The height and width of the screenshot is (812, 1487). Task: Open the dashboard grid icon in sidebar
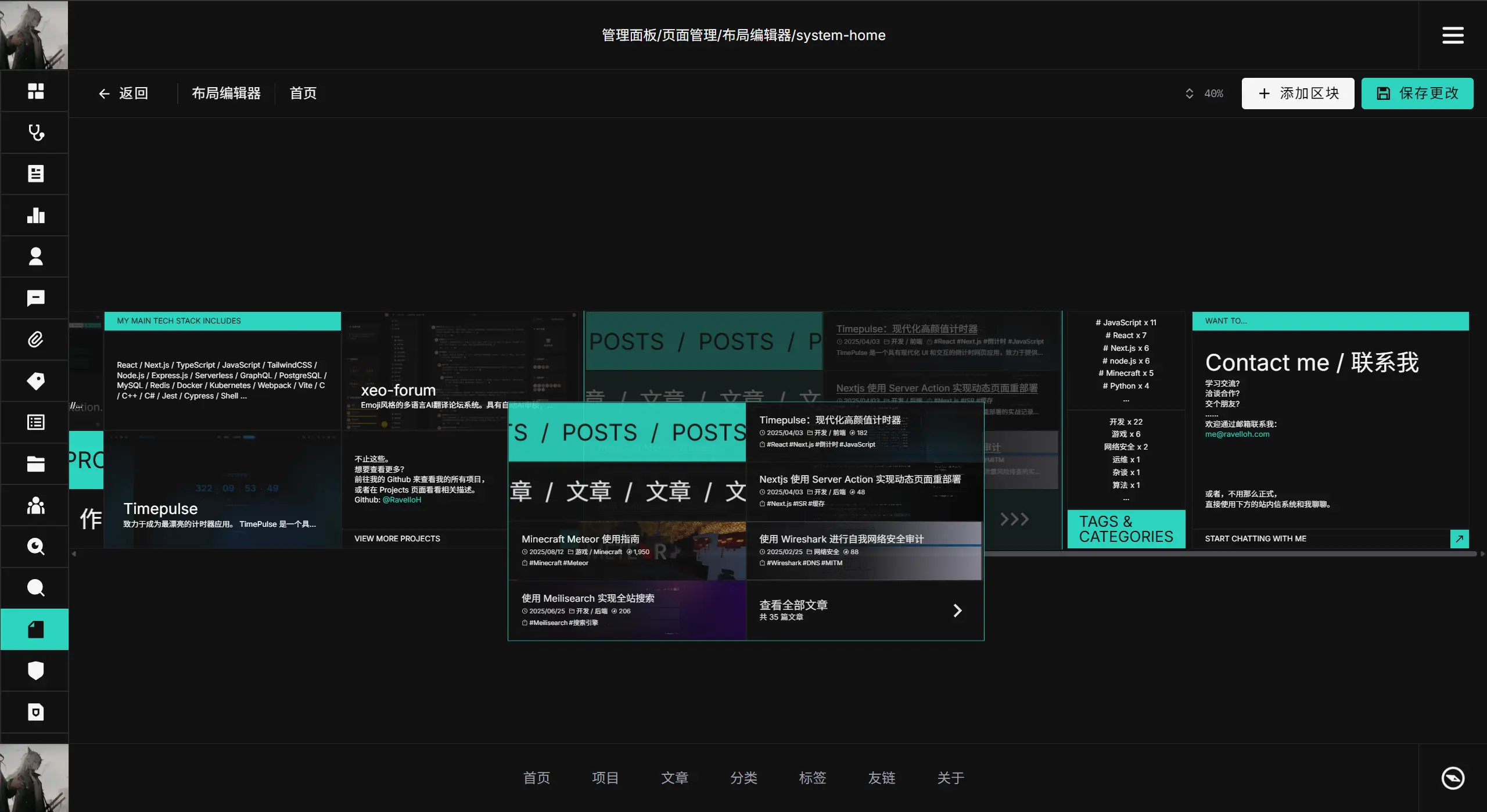pyautogui.click(x=35, y=91)
